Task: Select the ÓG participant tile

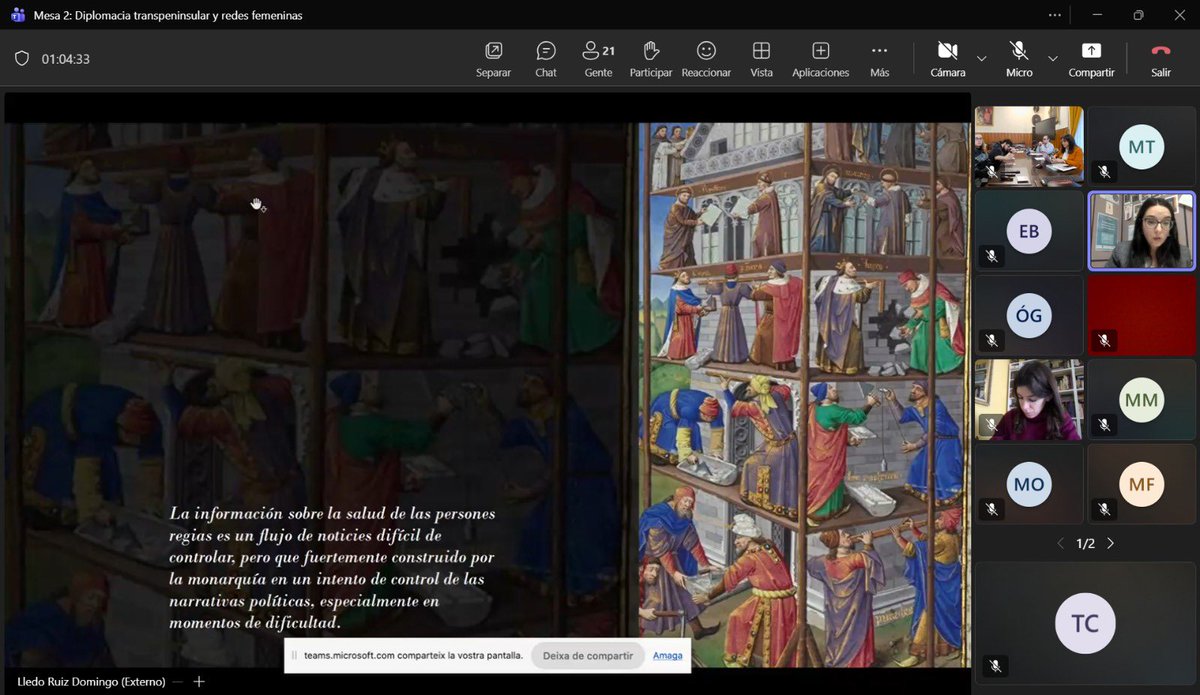Action: (1029, 316)
